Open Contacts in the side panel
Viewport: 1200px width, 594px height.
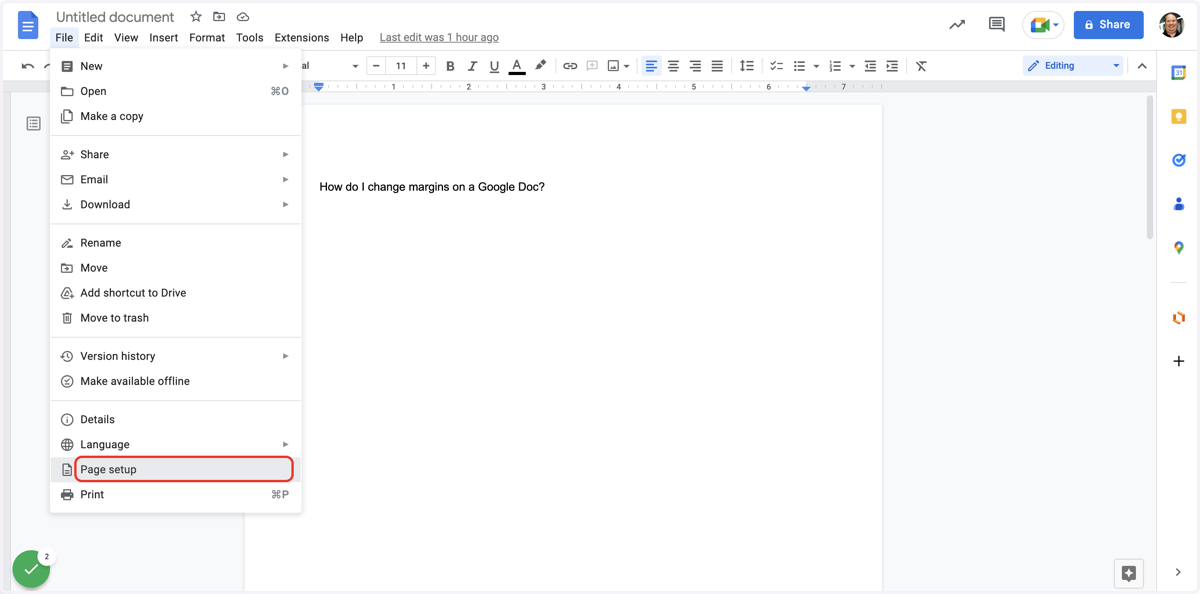click(1179, 204)
